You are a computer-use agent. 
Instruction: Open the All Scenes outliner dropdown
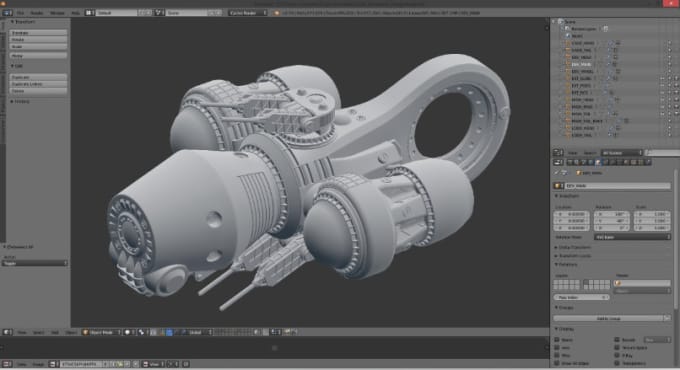(x=621, y=153)
